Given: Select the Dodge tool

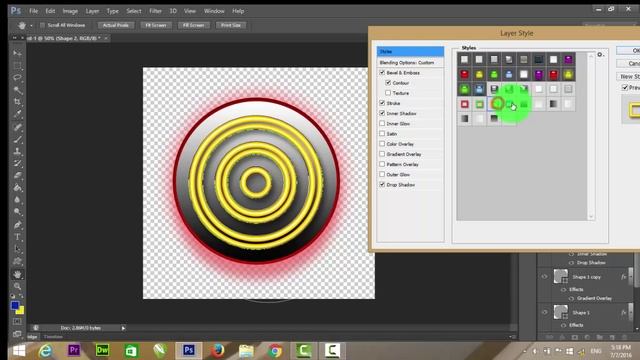Looking at the screenshot, I should point(18,212).
